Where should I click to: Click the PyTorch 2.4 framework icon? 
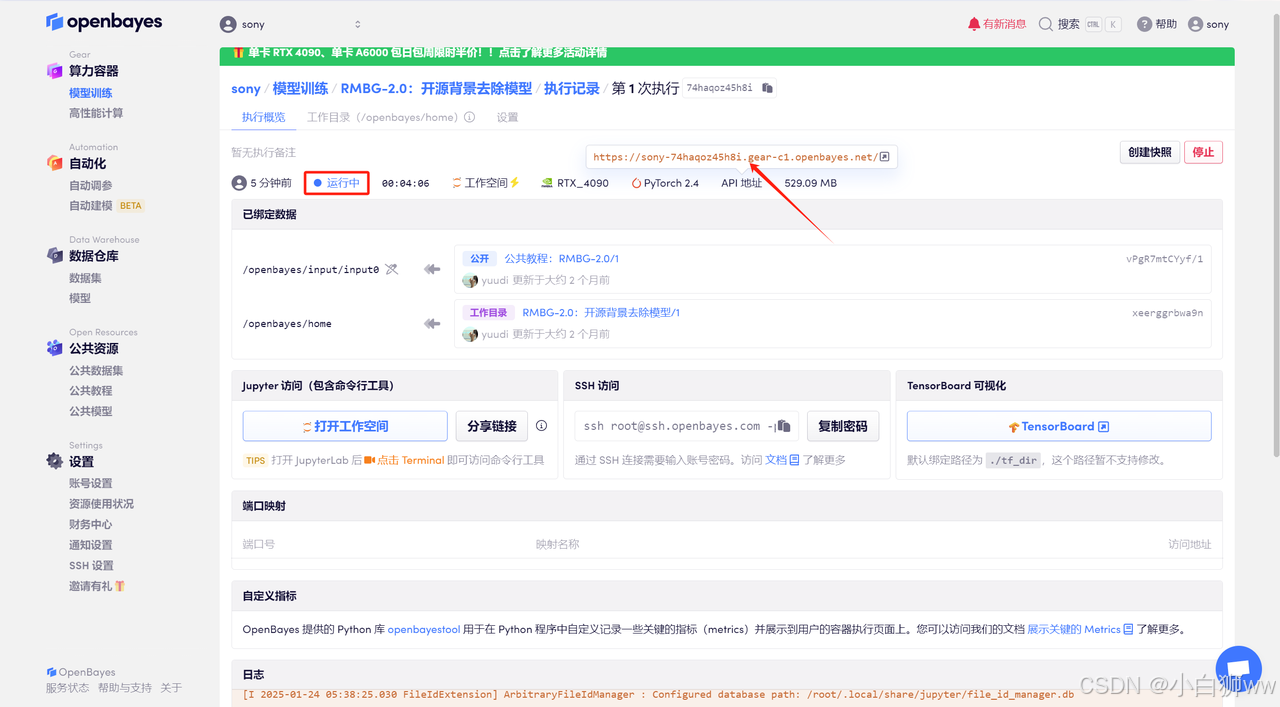[x=636, y=183]
